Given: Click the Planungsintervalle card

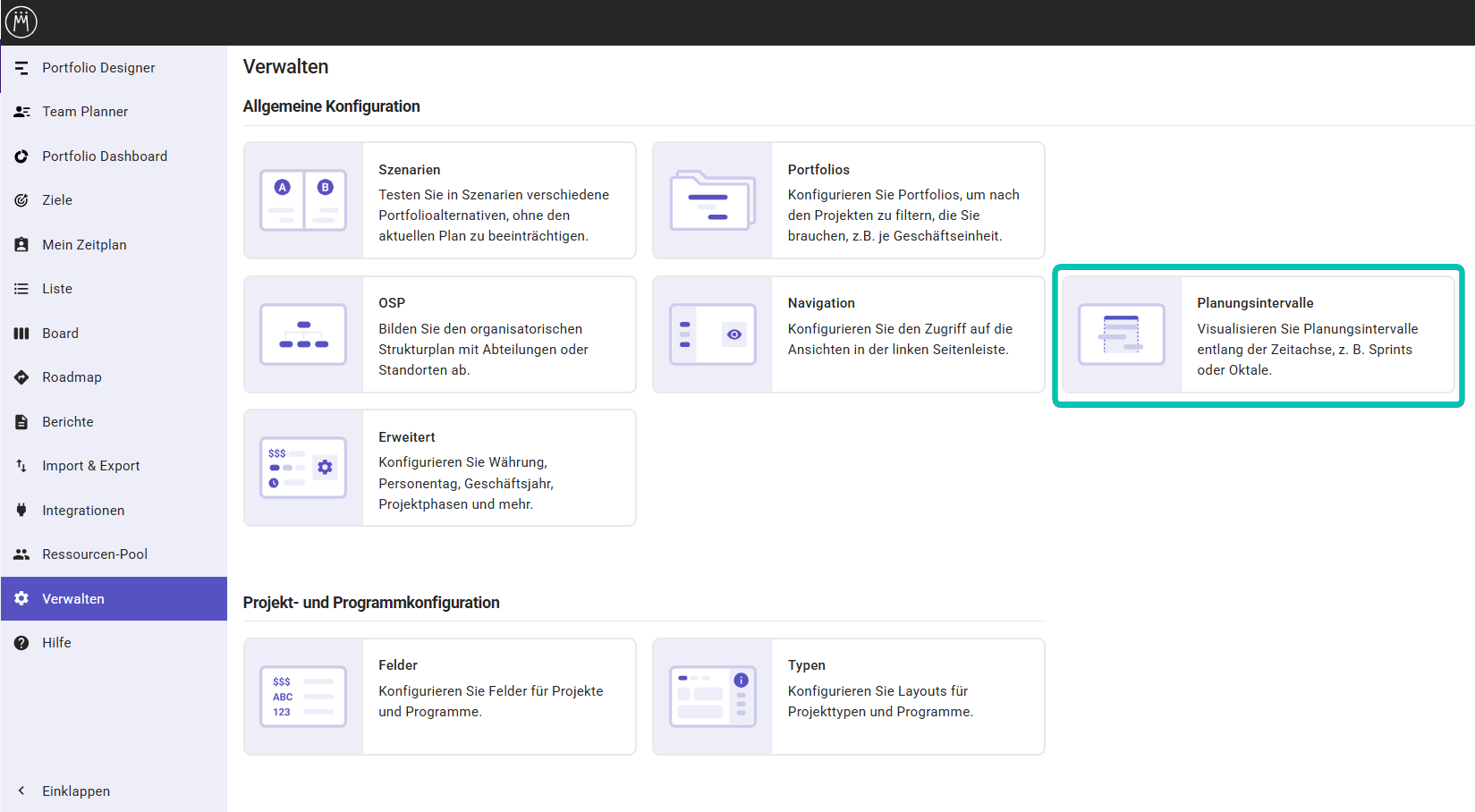Looking at the screenshot, I should click(x=1258, y=334).
